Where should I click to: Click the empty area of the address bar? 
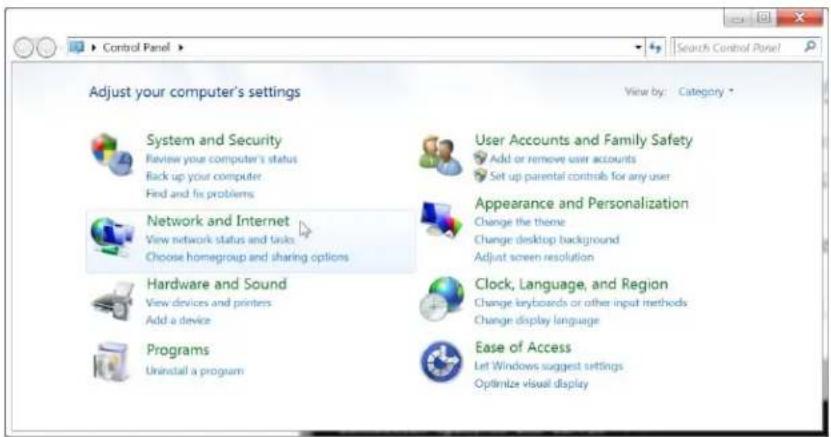pos(408,48)
